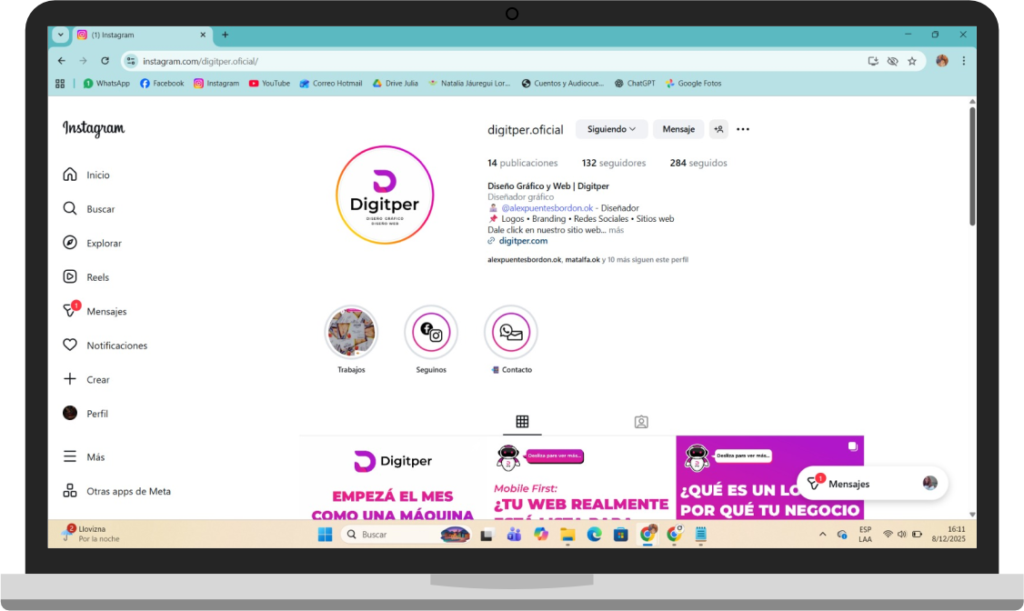Open Mensajes in the left sidebar
The image size is (1024, 611).
pos(105,311)
